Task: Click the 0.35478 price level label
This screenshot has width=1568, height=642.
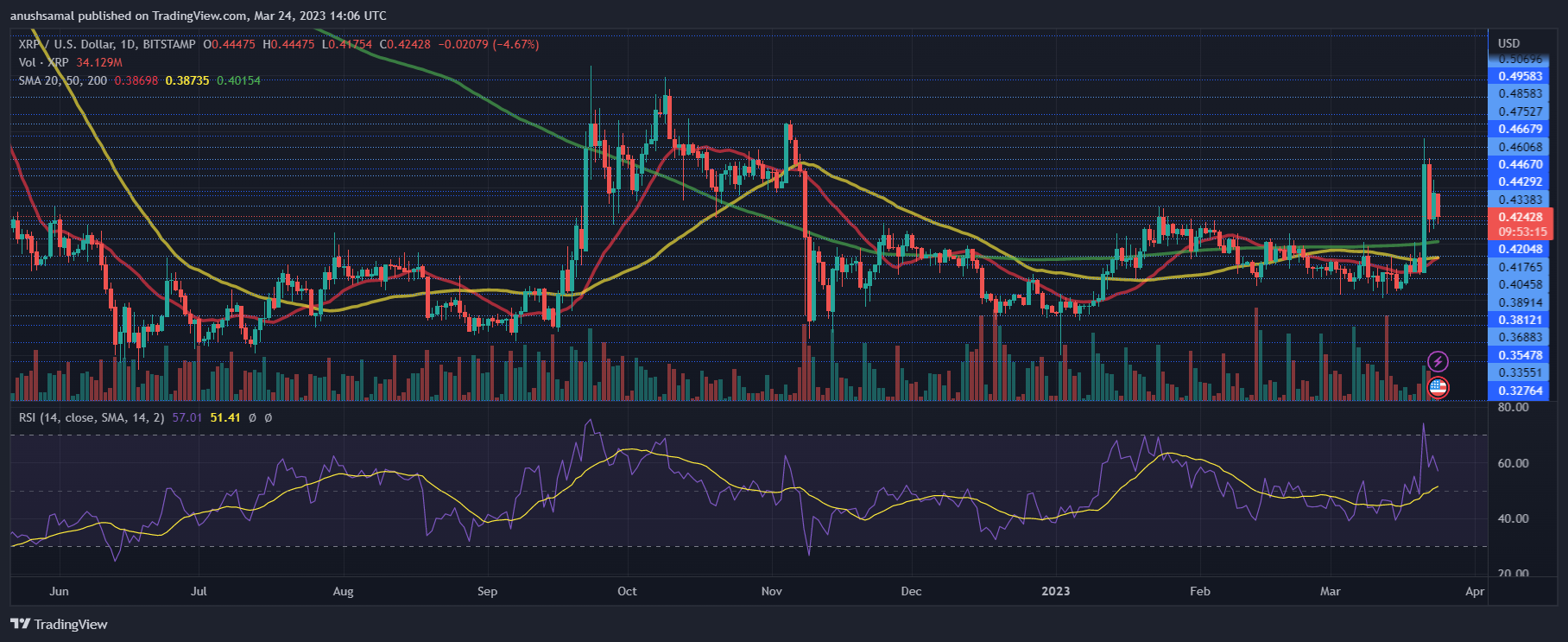Action: coord(1521,355)
